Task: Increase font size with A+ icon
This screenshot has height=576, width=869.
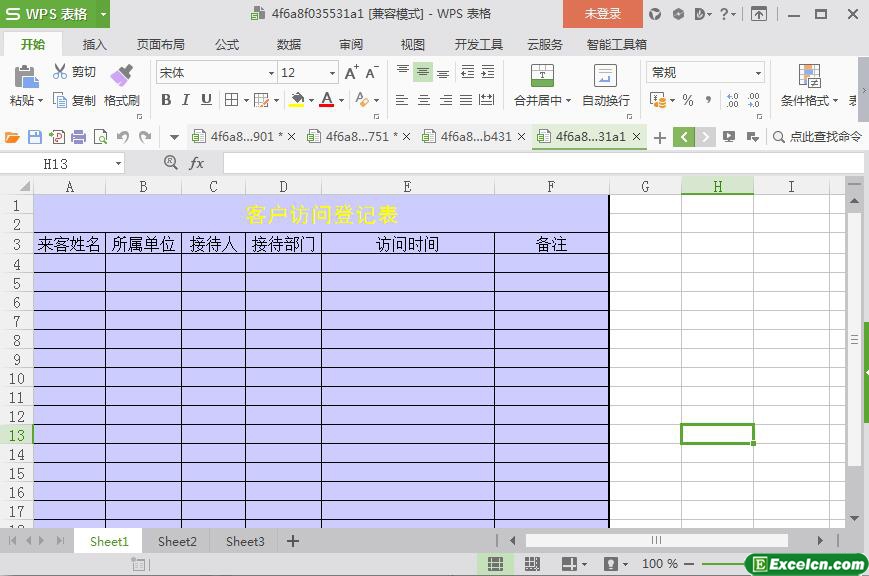Action: click(x=351, y=73)
